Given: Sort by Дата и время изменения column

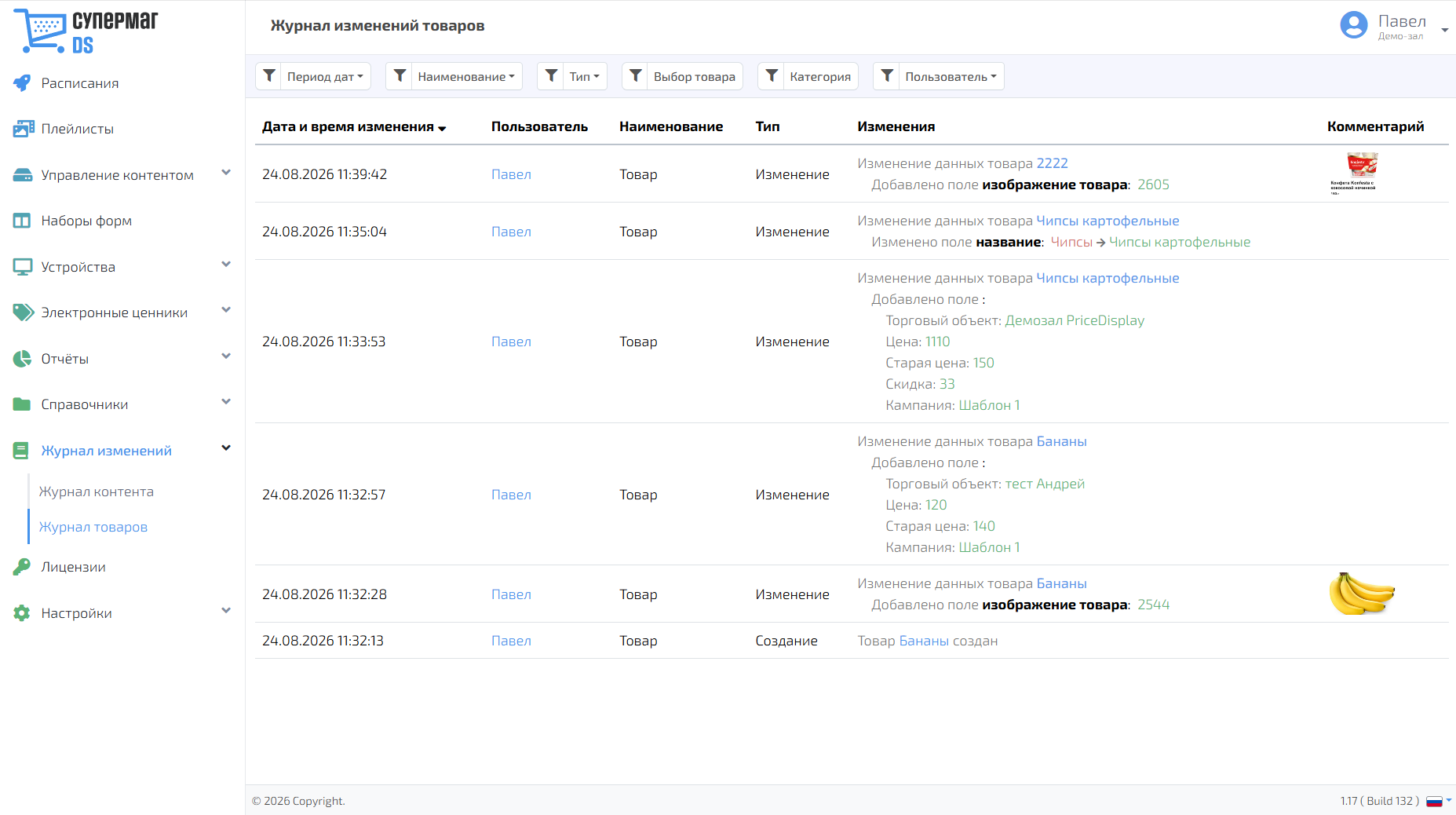Looking at the screenshot, I should tap(354, 126).
